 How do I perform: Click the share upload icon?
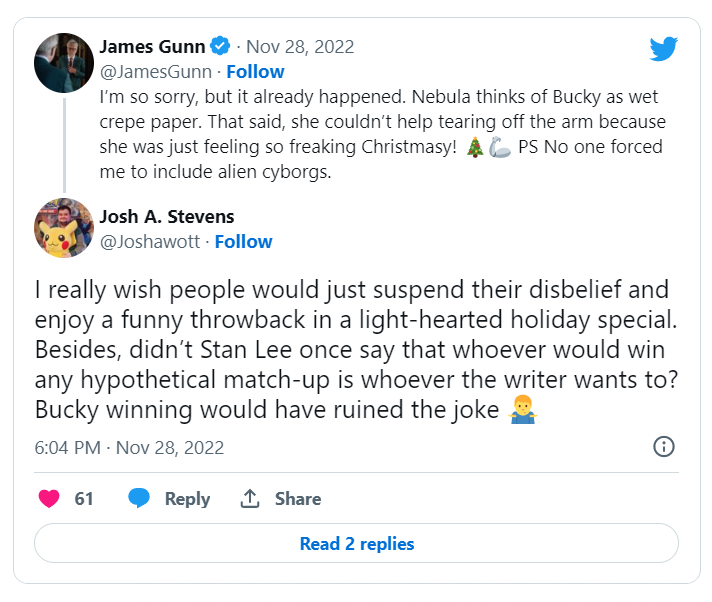(250, 498)
